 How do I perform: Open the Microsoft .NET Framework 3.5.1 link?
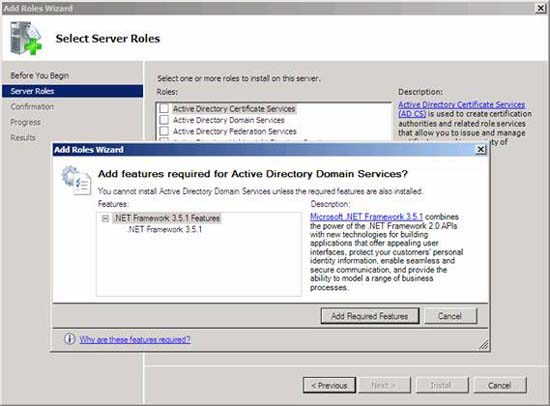pos(367,217)
